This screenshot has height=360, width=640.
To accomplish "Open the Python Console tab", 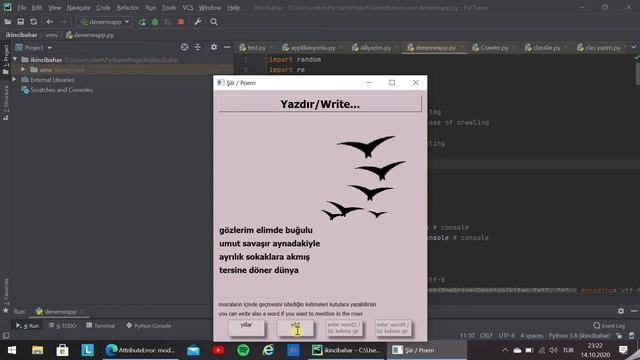I will tap(149, 326).
